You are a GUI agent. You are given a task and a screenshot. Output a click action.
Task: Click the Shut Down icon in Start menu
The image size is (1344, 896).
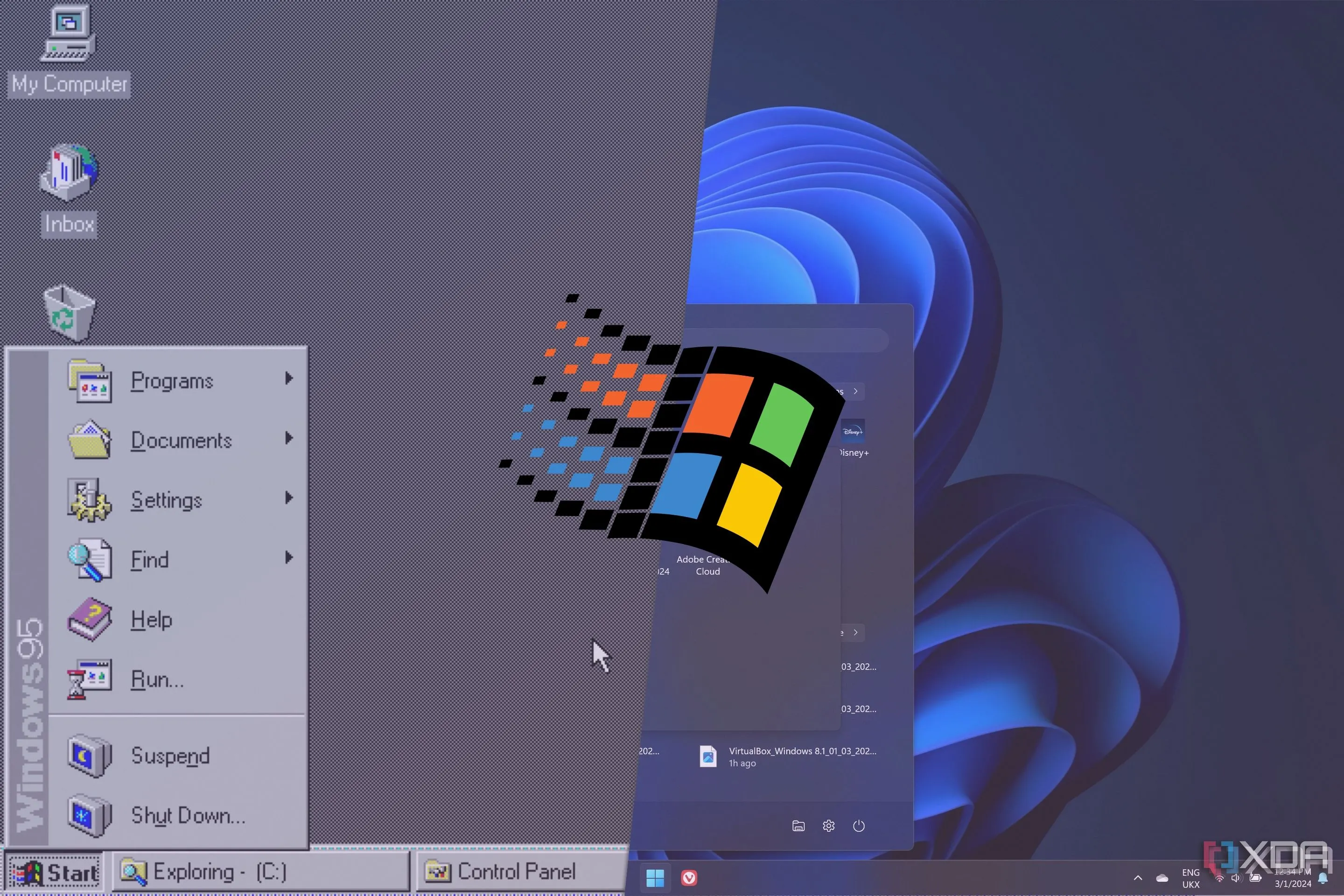click(x=89, y=815)
